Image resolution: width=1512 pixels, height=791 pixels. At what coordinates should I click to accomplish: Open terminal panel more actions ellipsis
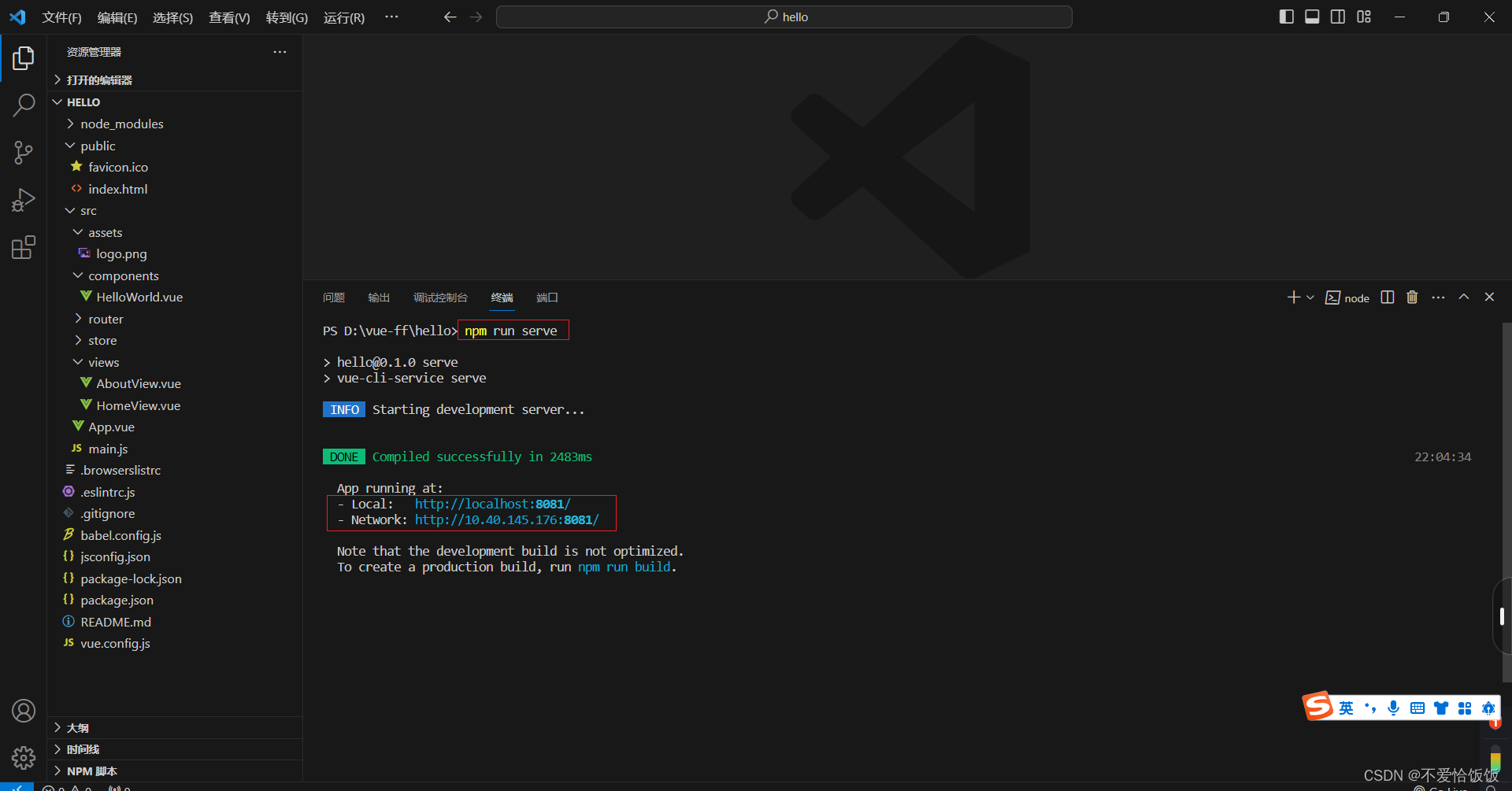point(1438,297)
